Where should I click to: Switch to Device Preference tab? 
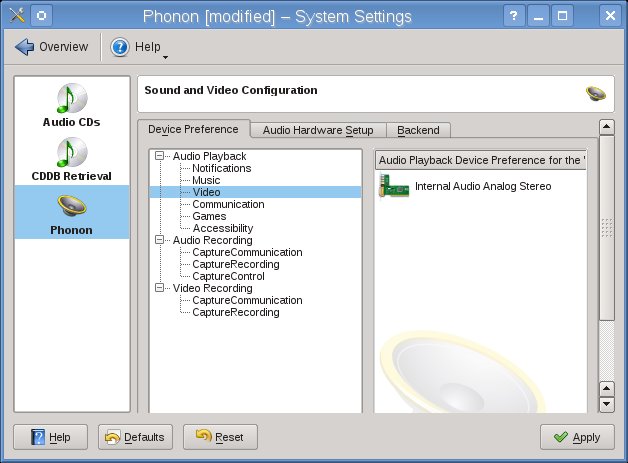coord(193,129)
